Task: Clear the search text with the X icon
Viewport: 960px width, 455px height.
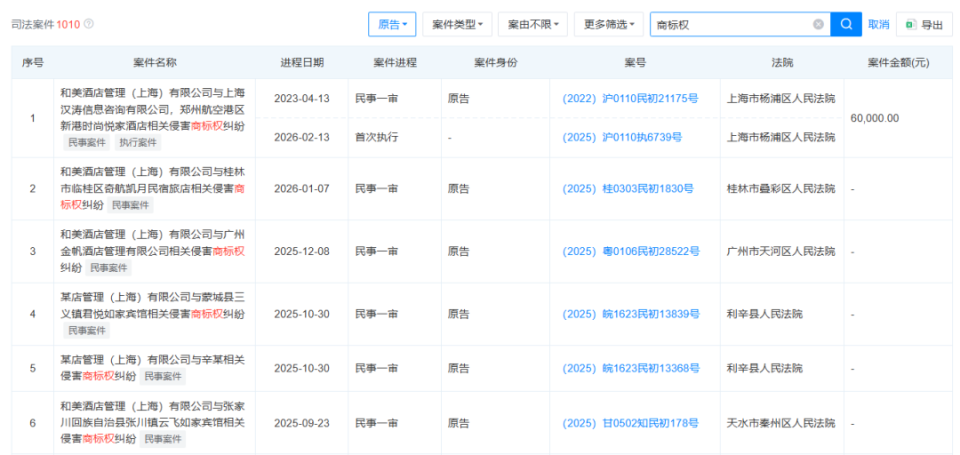Action: pos(818,24)
